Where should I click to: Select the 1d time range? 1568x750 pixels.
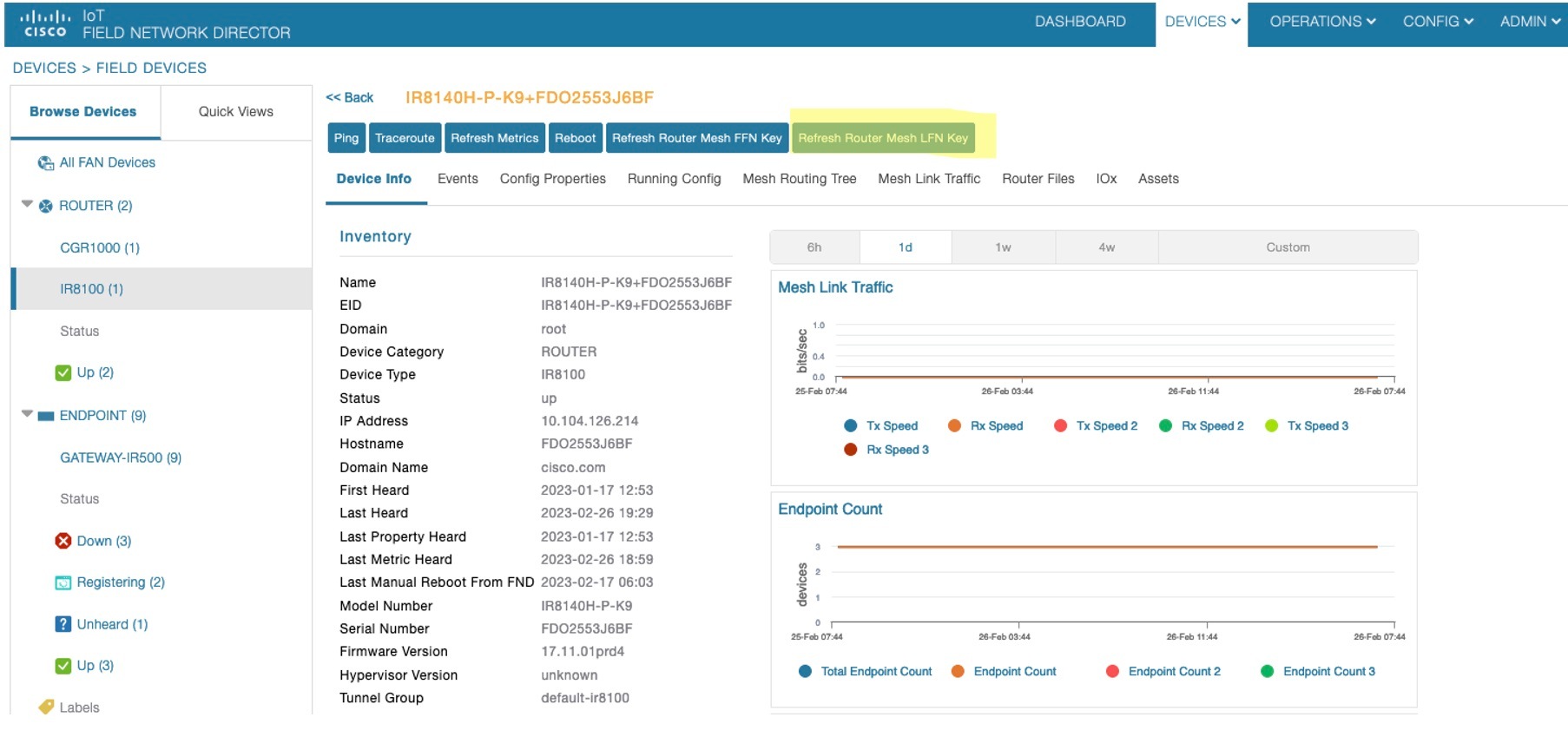point(906,248)
